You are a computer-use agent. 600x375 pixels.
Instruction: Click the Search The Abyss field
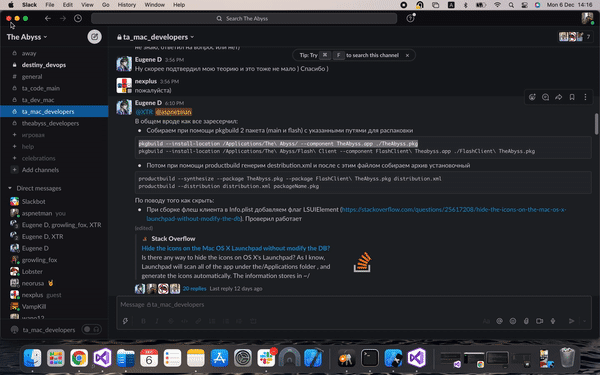click(x=244, y=18)
